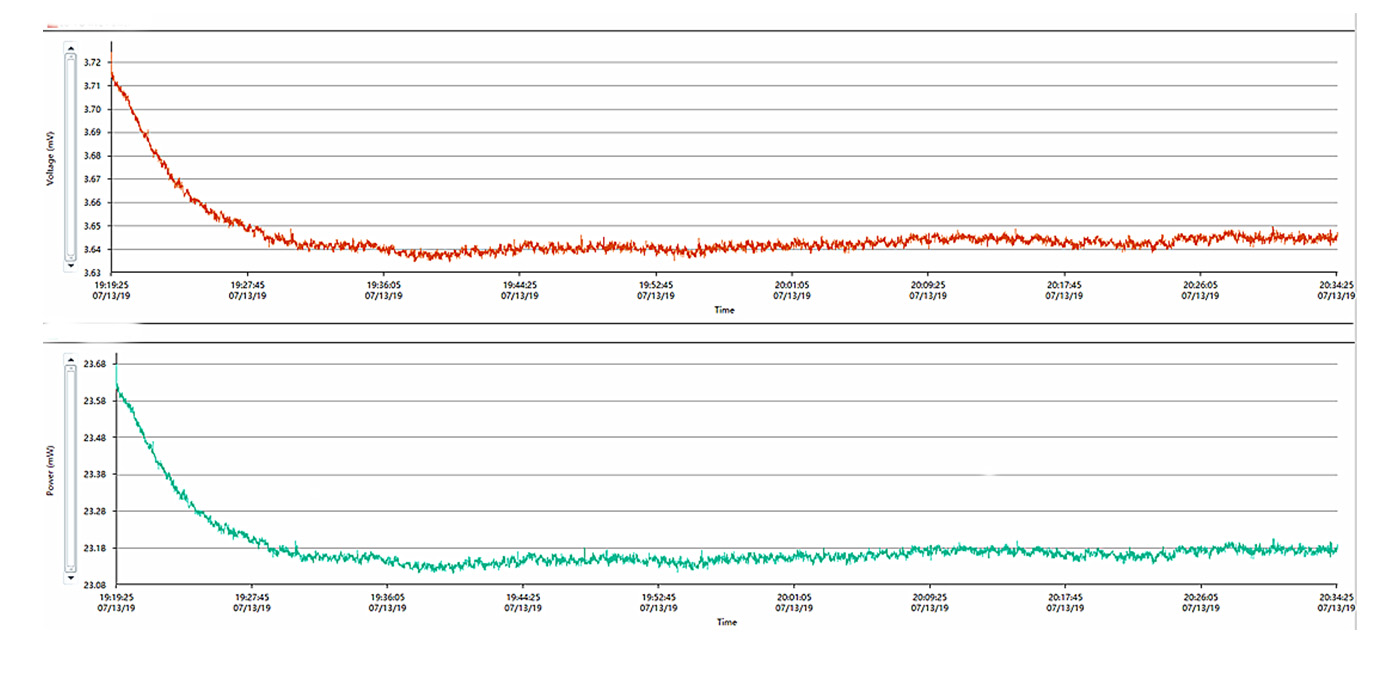
Task: Click the 23.68 label on Power axis
Action: (95, 365)
